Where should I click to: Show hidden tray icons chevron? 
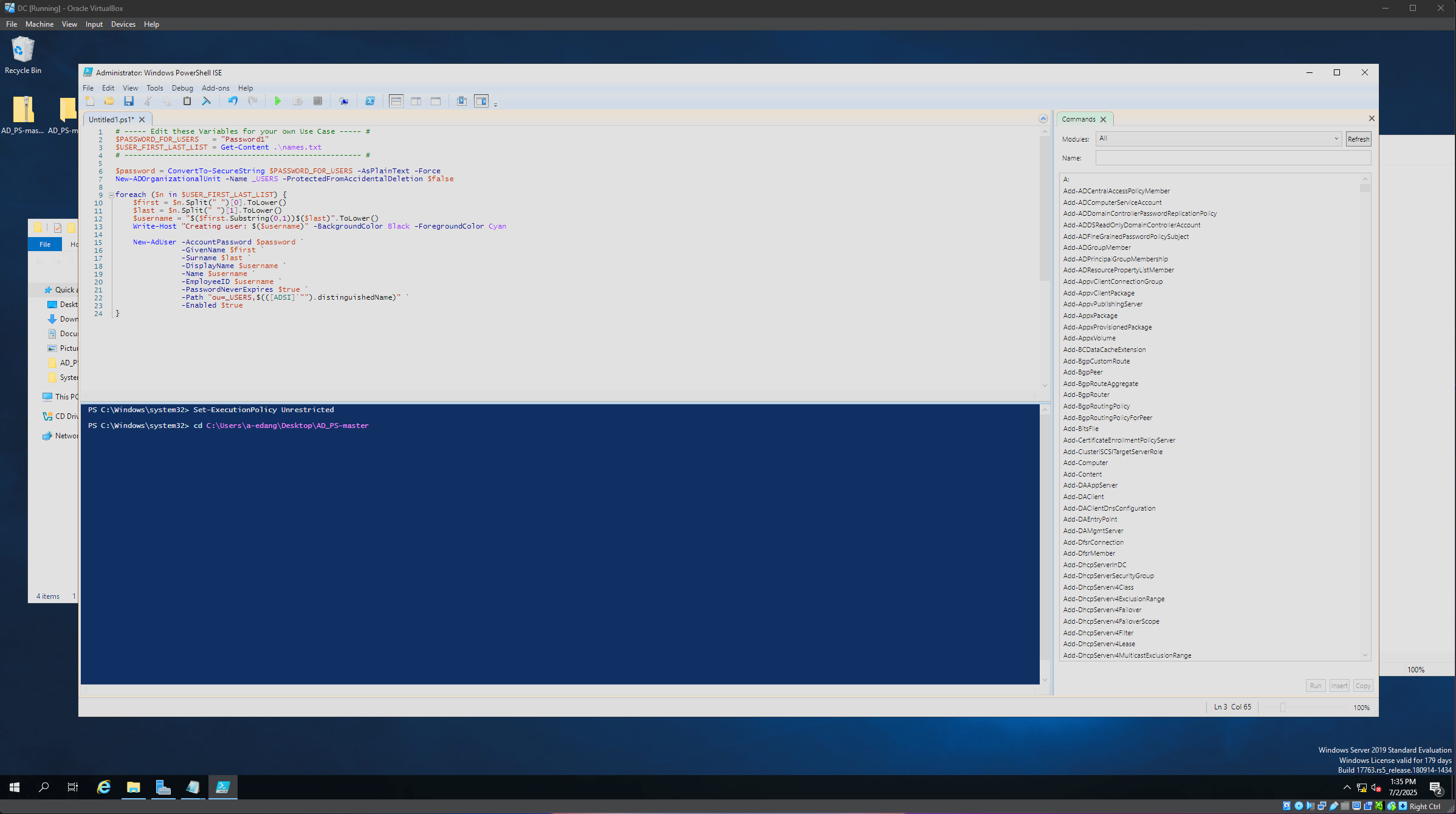[1347, 787]
